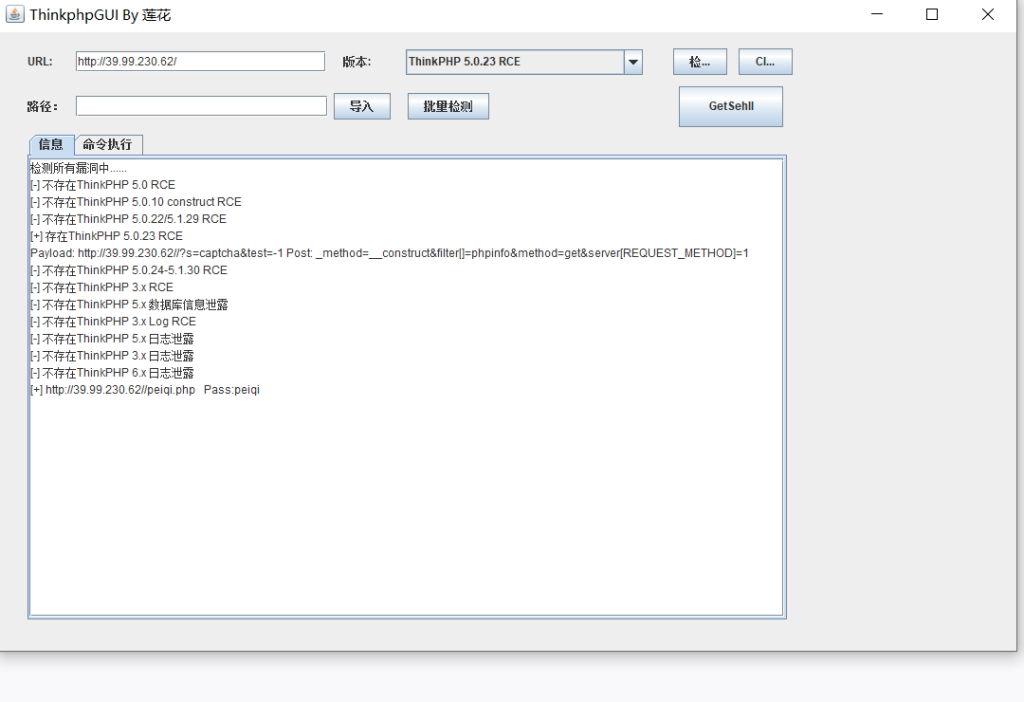Click into the 路径 path field
Screen dimensions: 1024x702
pyautogui.click(x=201, y=106)
